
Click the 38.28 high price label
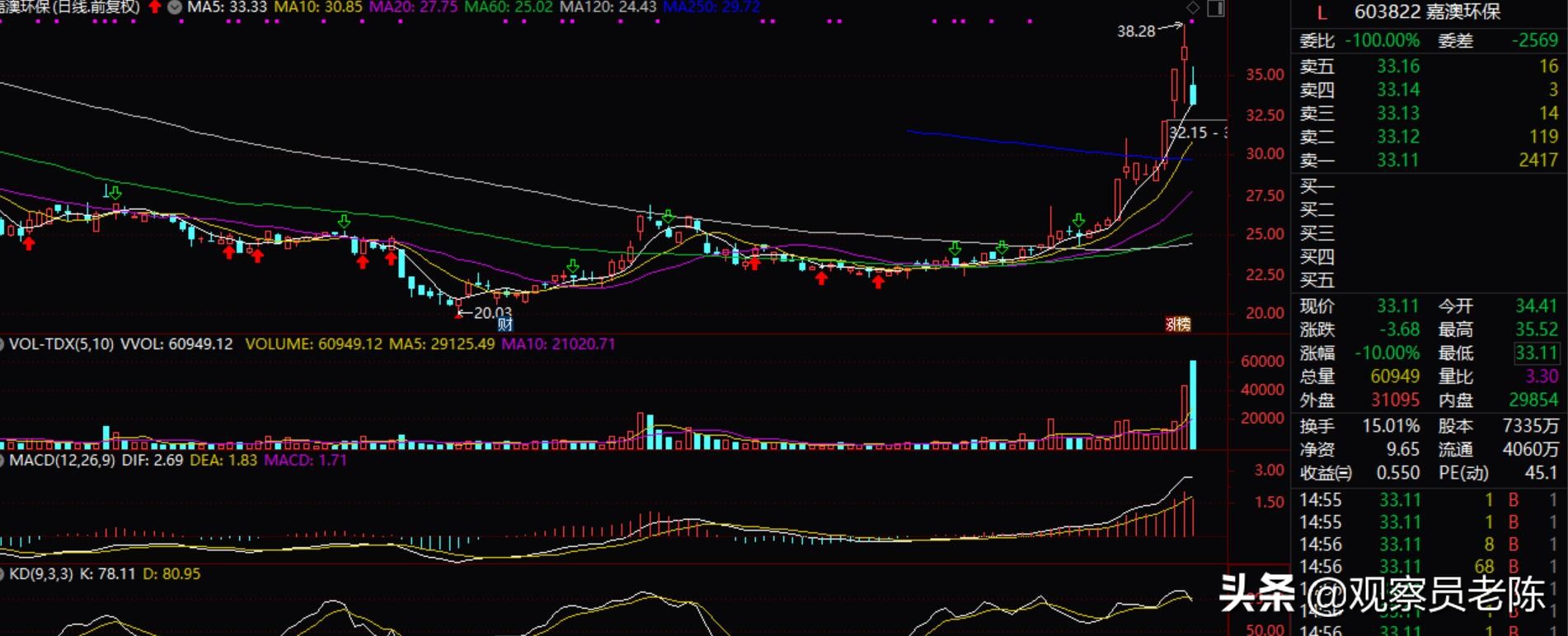(x=1136, y=31)
